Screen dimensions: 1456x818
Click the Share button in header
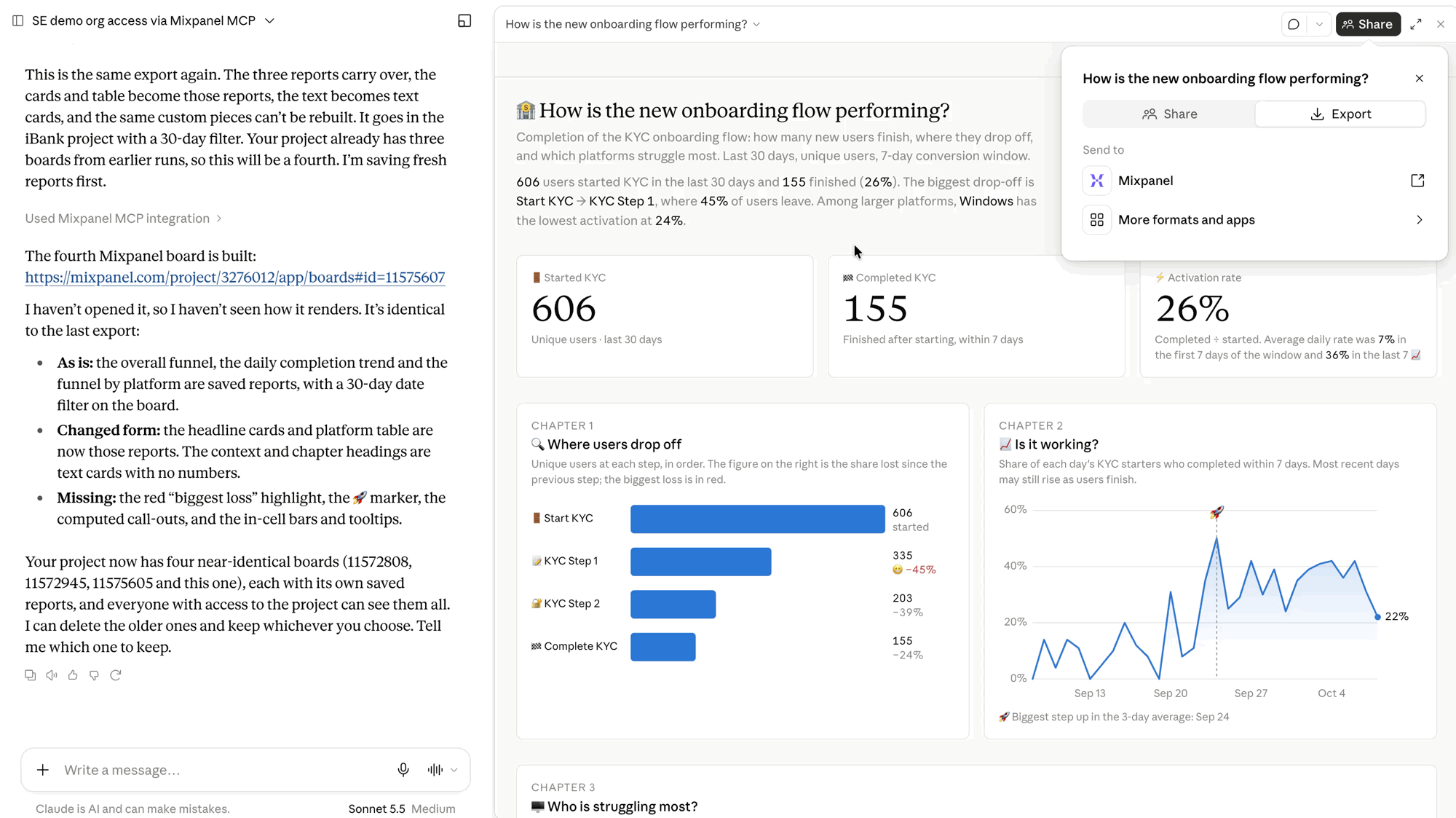[1368, 24]
